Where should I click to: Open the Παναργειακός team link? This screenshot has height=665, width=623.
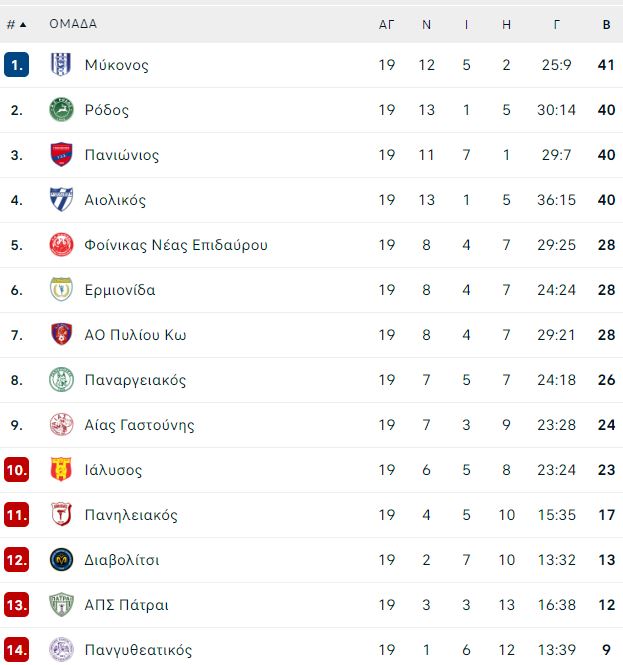(135, 380)
